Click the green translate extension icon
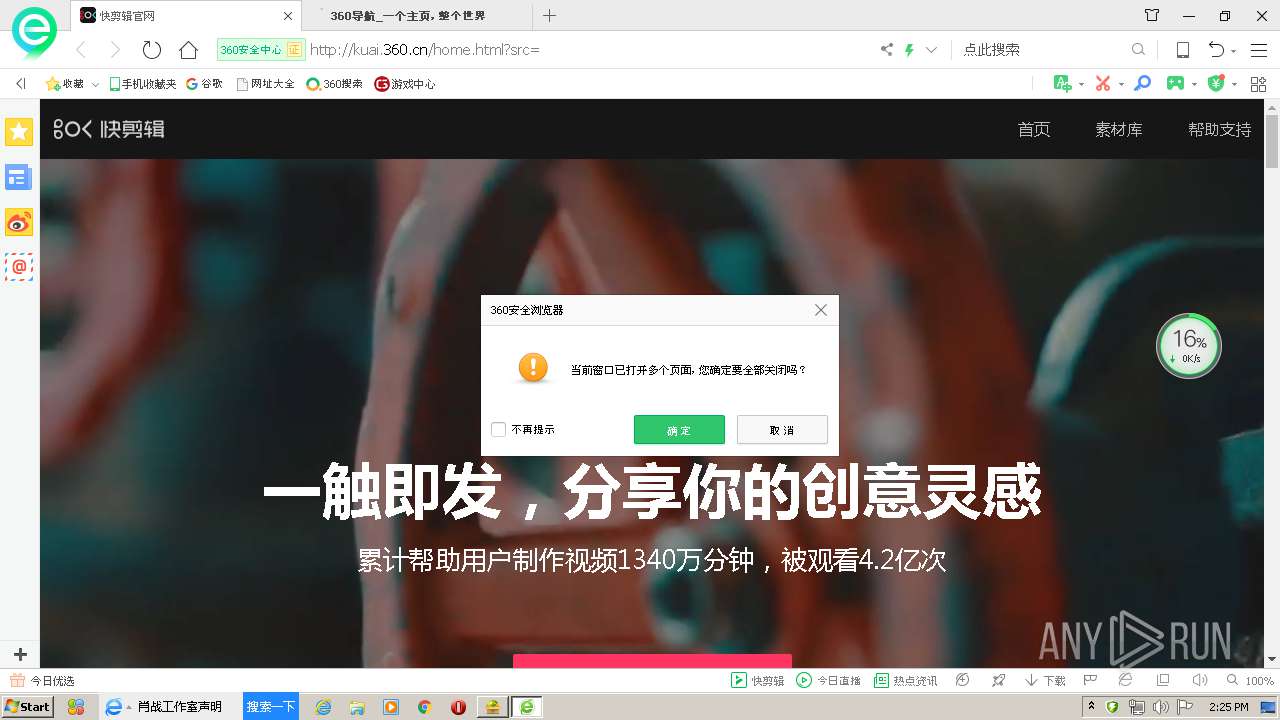The image size is (1280, 720). pos(1062,83)
